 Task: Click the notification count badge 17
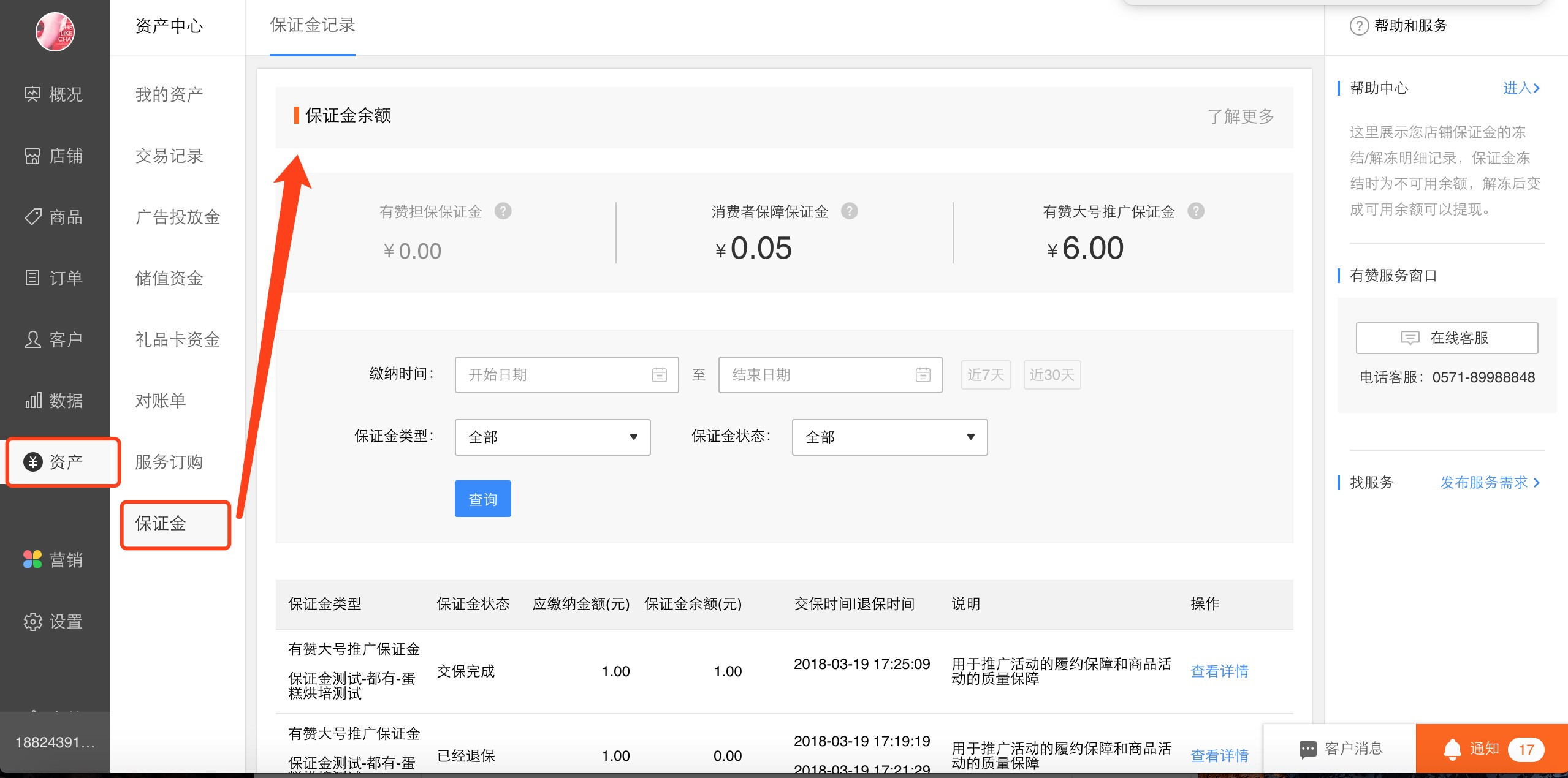[x=1526, y=749]
